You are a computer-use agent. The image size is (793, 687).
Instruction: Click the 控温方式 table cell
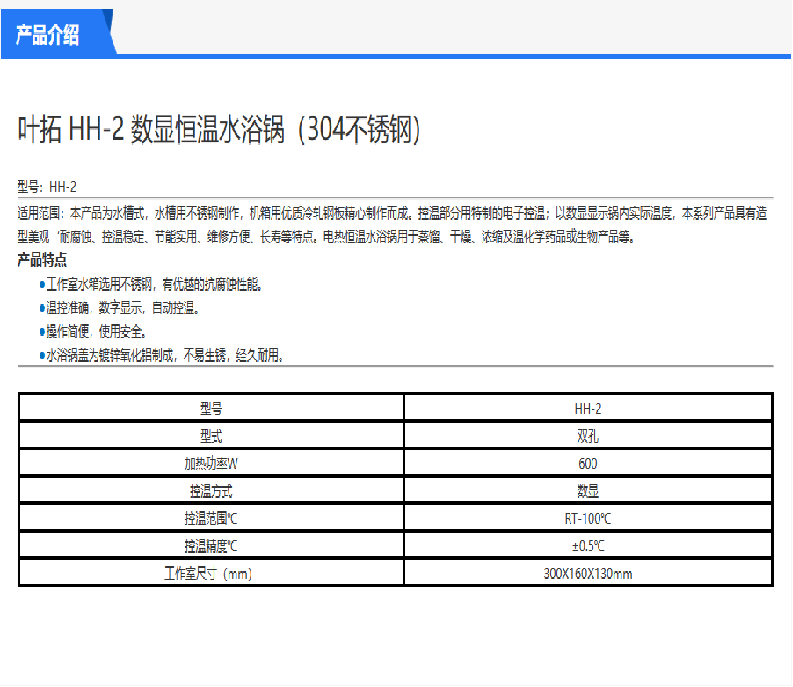(211, 490)
